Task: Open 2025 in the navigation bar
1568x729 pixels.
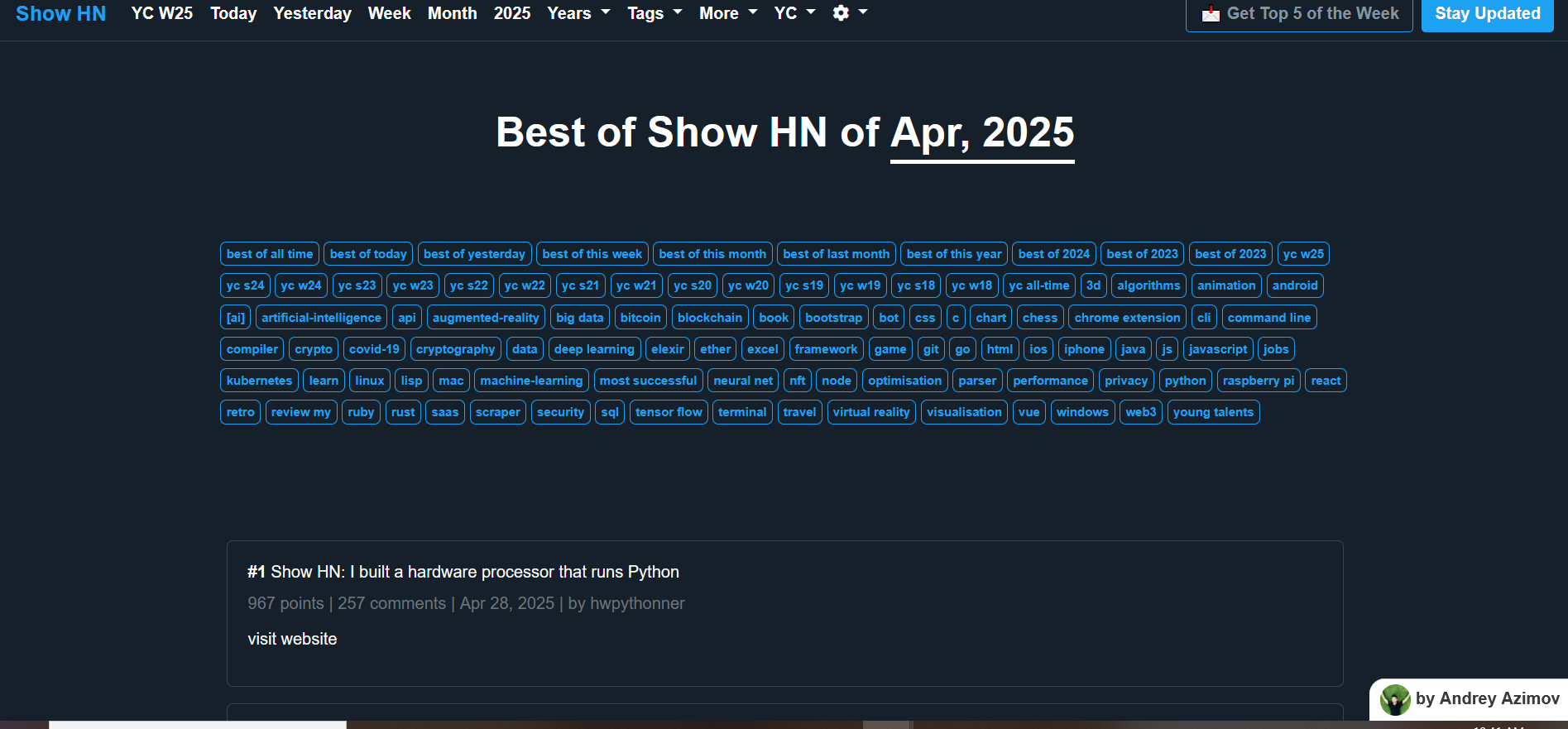Action: coord(512,13)
